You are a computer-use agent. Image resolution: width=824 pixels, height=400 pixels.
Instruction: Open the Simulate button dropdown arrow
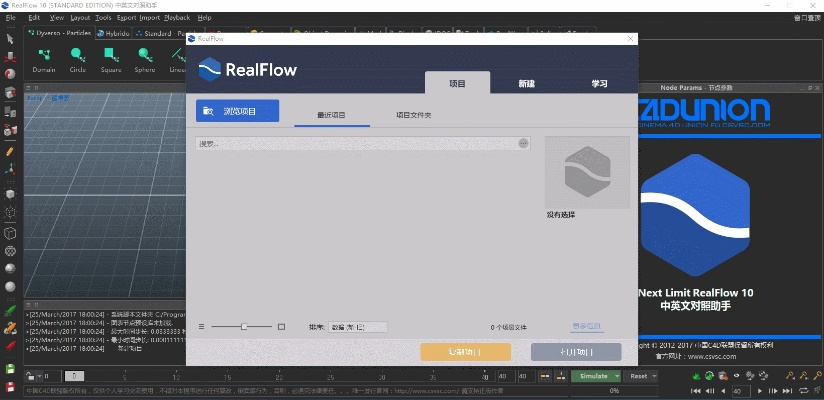click(x=616, y=376)
